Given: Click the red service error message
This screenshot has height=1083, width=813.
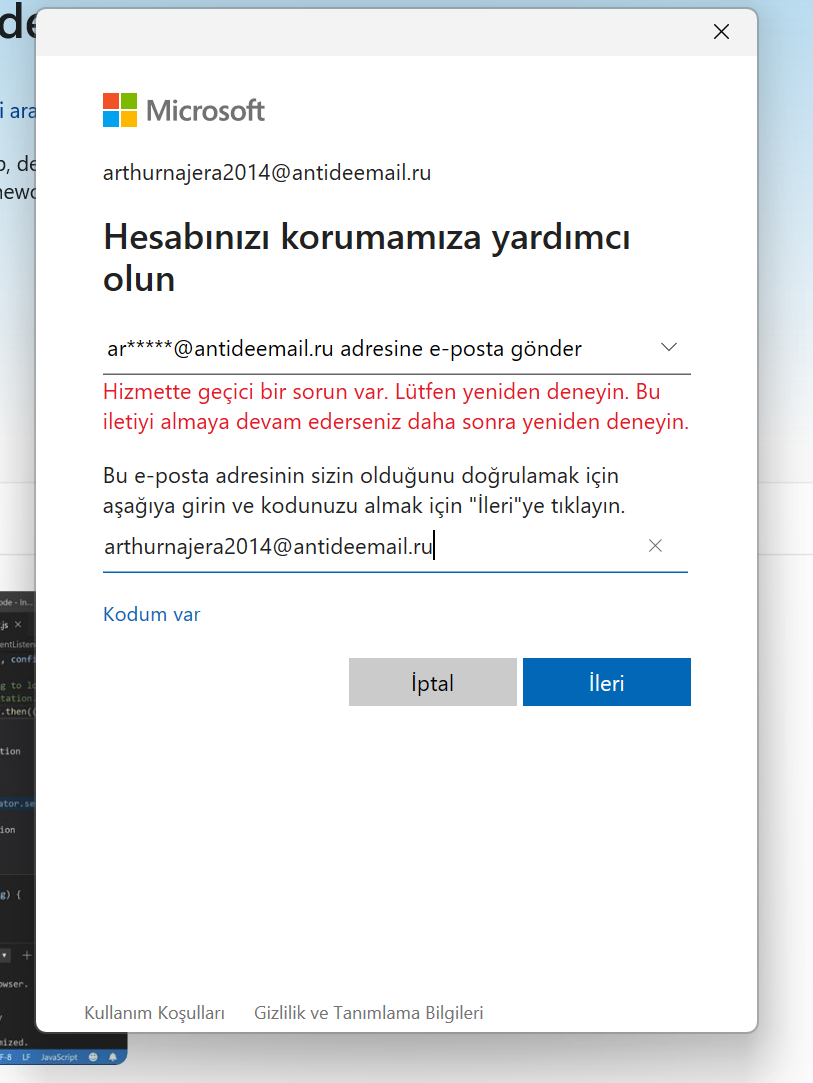Looking at the screenshot, I should tap(396, 406).
